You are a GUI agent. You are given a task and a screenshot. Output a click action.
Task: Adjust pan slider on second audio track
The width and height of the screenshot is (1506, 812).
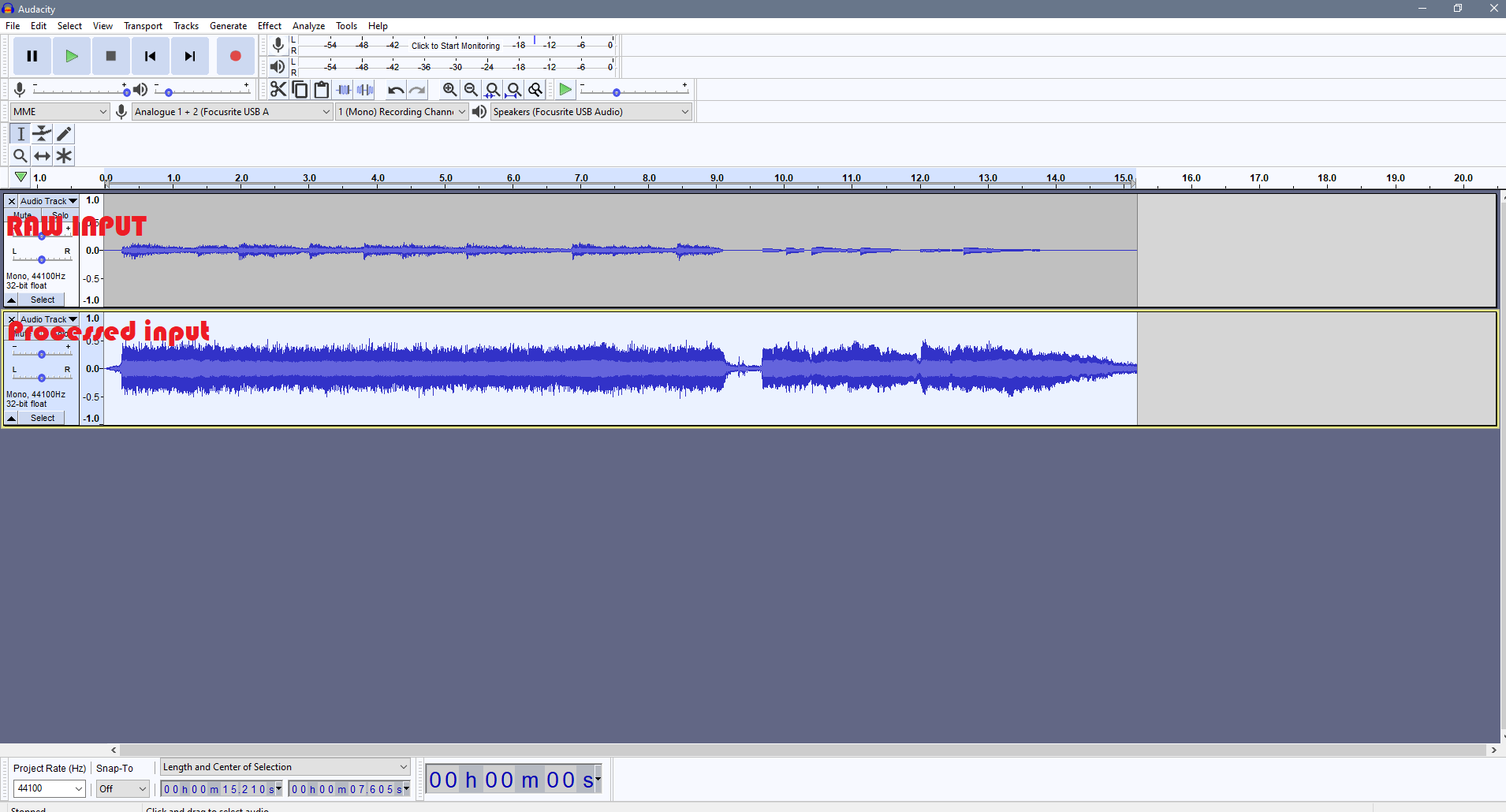[x=42, y=377]
